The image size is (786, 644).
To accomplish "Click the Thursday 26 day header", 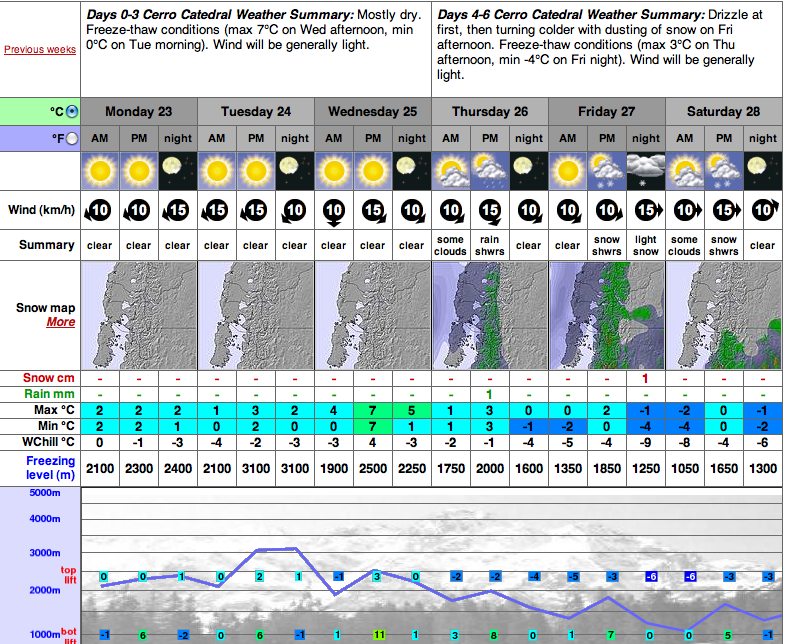I will [x=490, y=111].
